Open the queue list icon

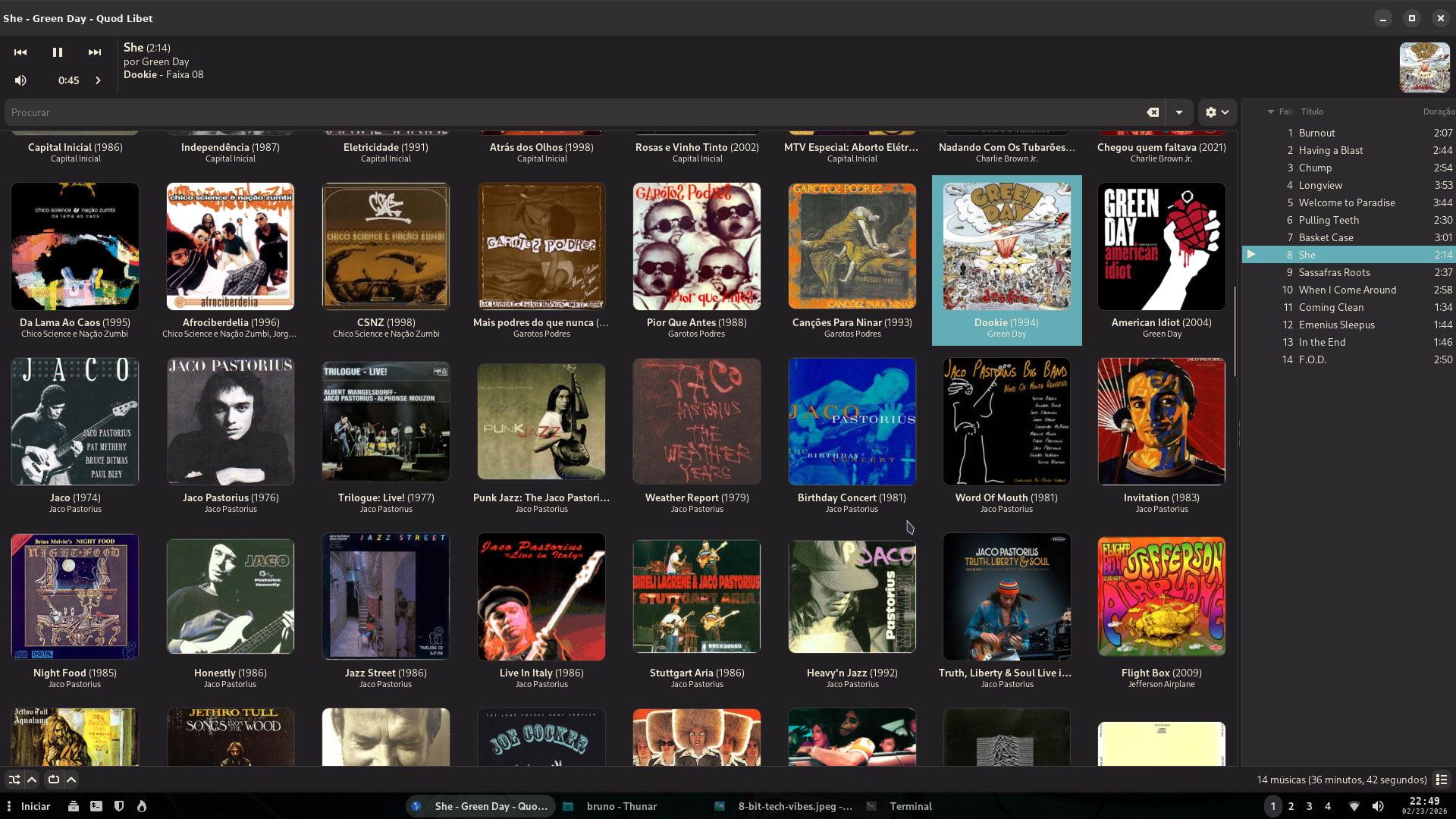coord(1442,780)
